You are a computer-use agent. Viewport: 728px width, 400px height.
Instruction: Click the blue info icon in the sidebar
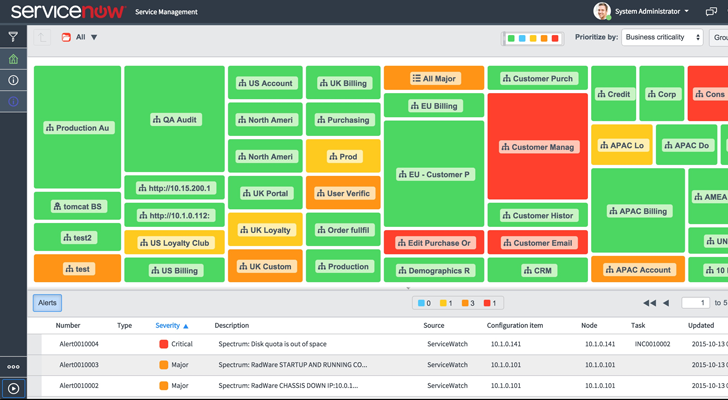pyautogui.click(x=13, y=102)
